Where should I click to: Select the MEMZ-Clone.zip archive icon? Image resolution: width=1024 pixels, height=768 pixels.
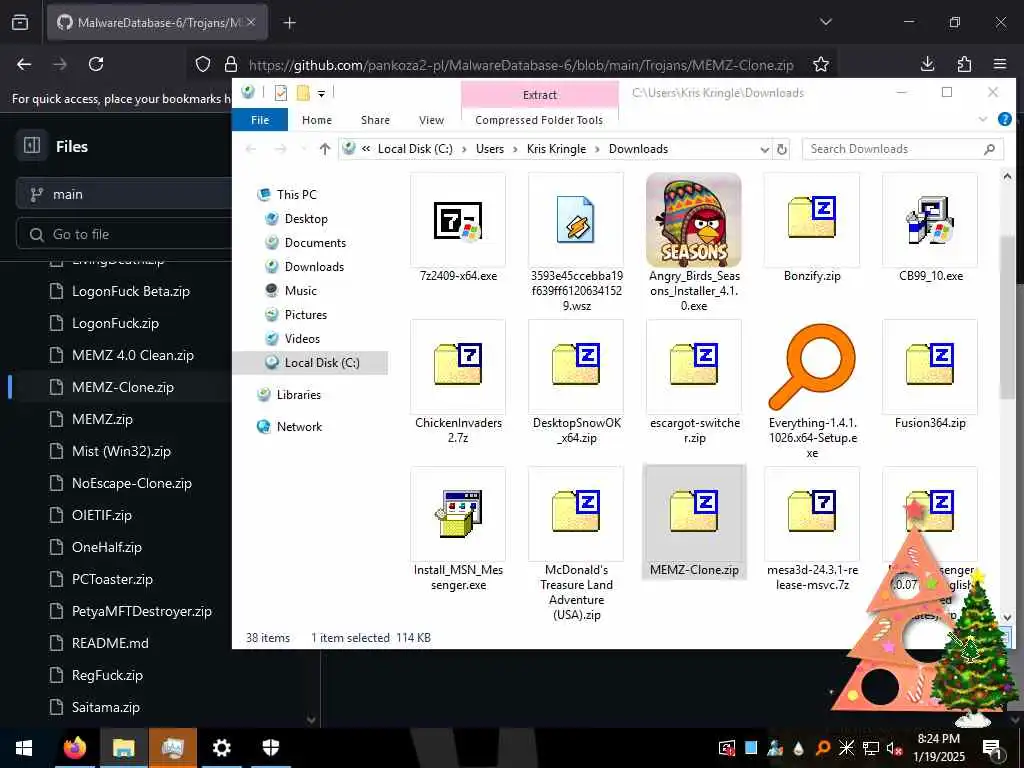694,511
